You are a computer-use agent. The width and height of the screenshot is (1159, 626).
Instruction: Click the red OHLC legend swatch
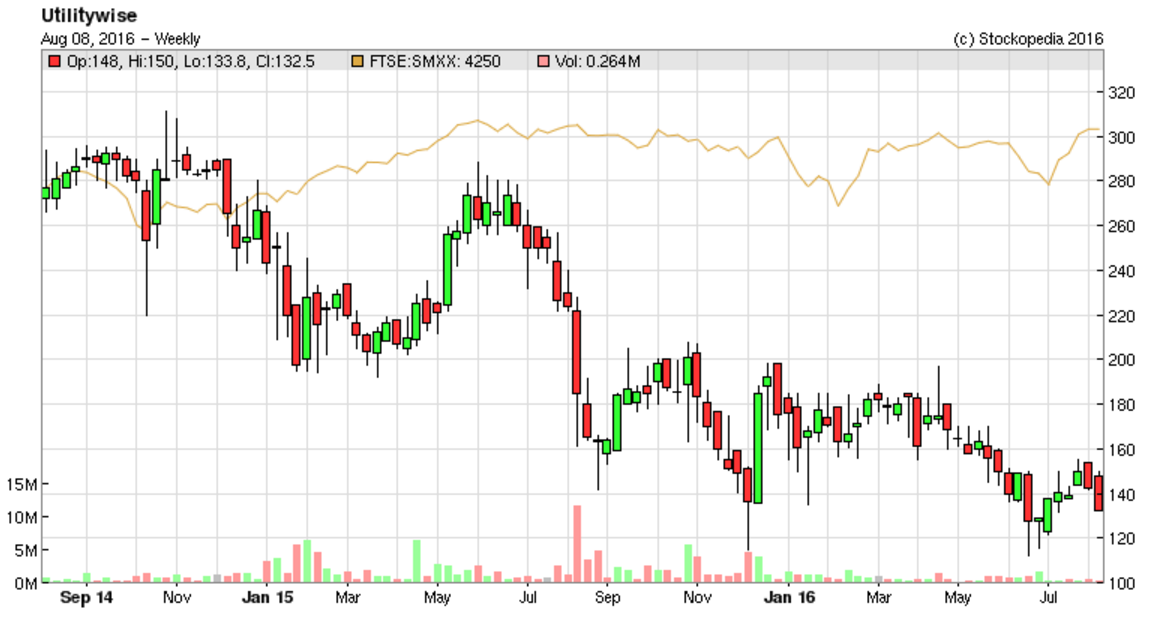coord(54,61)
